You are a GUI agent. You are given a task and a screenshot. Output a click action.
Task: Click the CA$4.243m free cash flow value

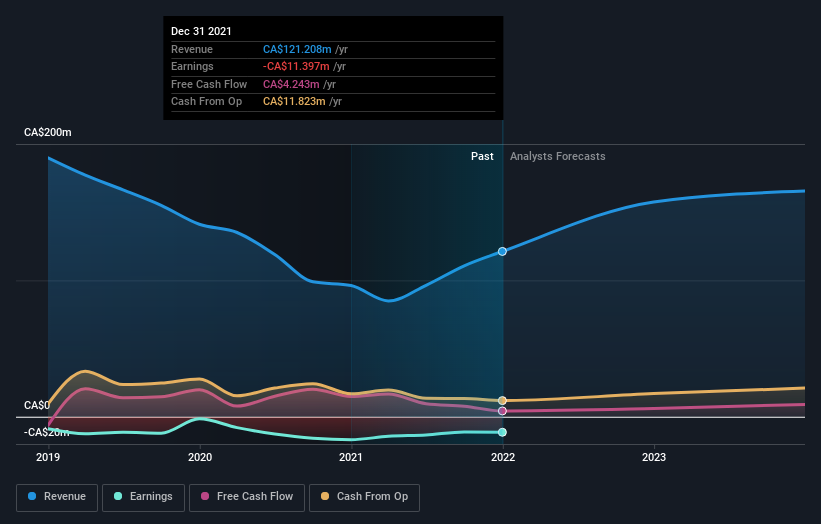[291, 84]
